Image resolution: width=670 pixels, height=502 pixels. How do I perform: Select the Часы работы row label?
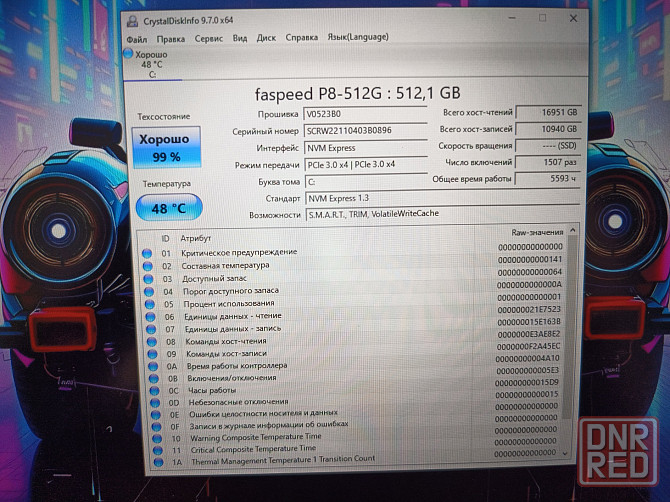[212, 390]
